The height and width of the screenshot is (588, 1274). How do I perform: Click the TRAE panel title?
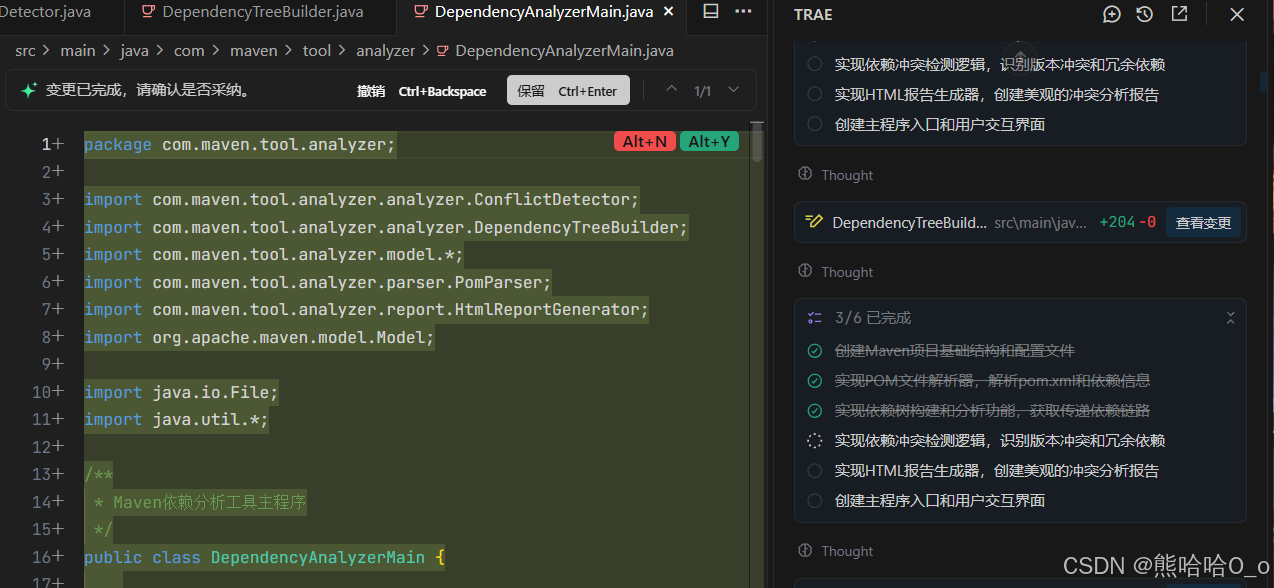813,14
